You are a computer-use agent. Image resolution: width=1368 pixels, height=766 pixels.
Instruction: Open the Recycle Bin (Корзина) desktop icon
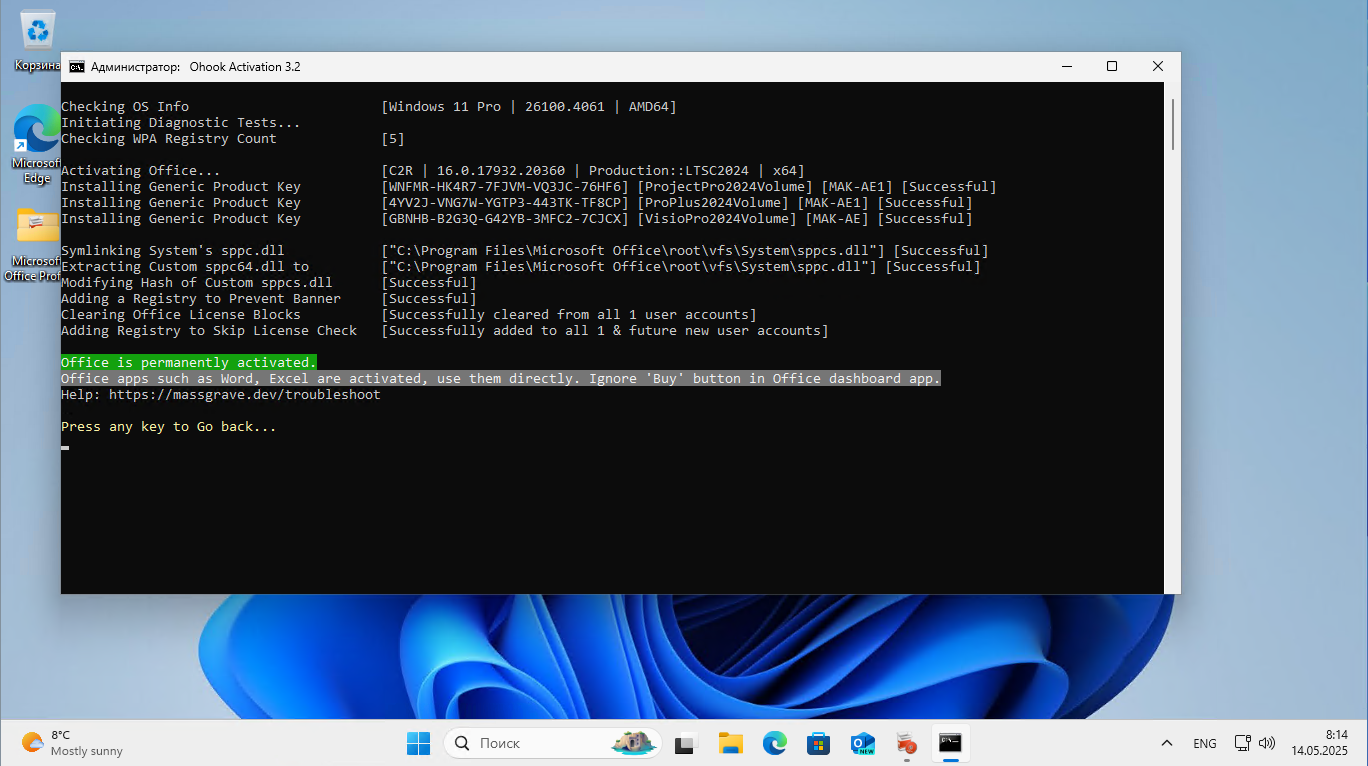[38, 40]
